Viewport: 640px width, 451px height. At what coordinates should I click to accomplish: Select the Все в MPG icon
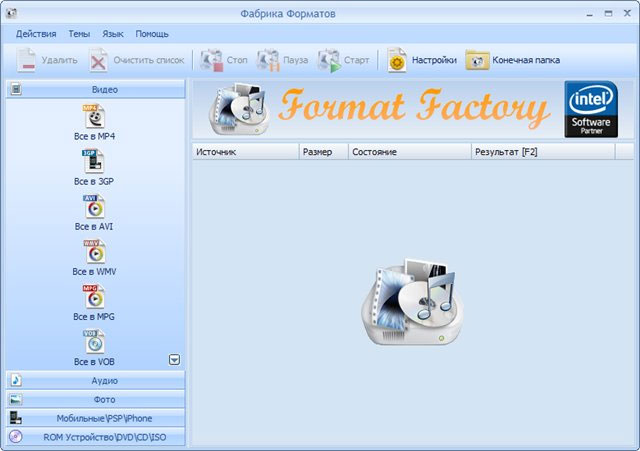[94, 296]
